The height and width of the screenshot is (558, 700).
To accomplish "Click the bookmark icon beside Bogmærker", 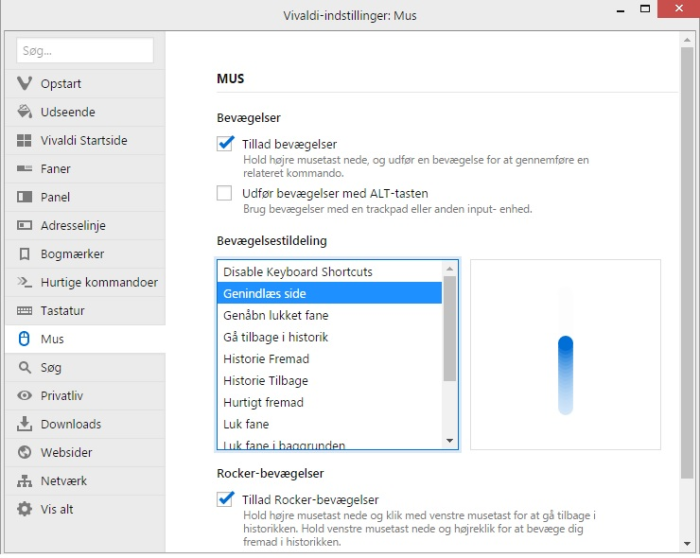I will point(24,254).
